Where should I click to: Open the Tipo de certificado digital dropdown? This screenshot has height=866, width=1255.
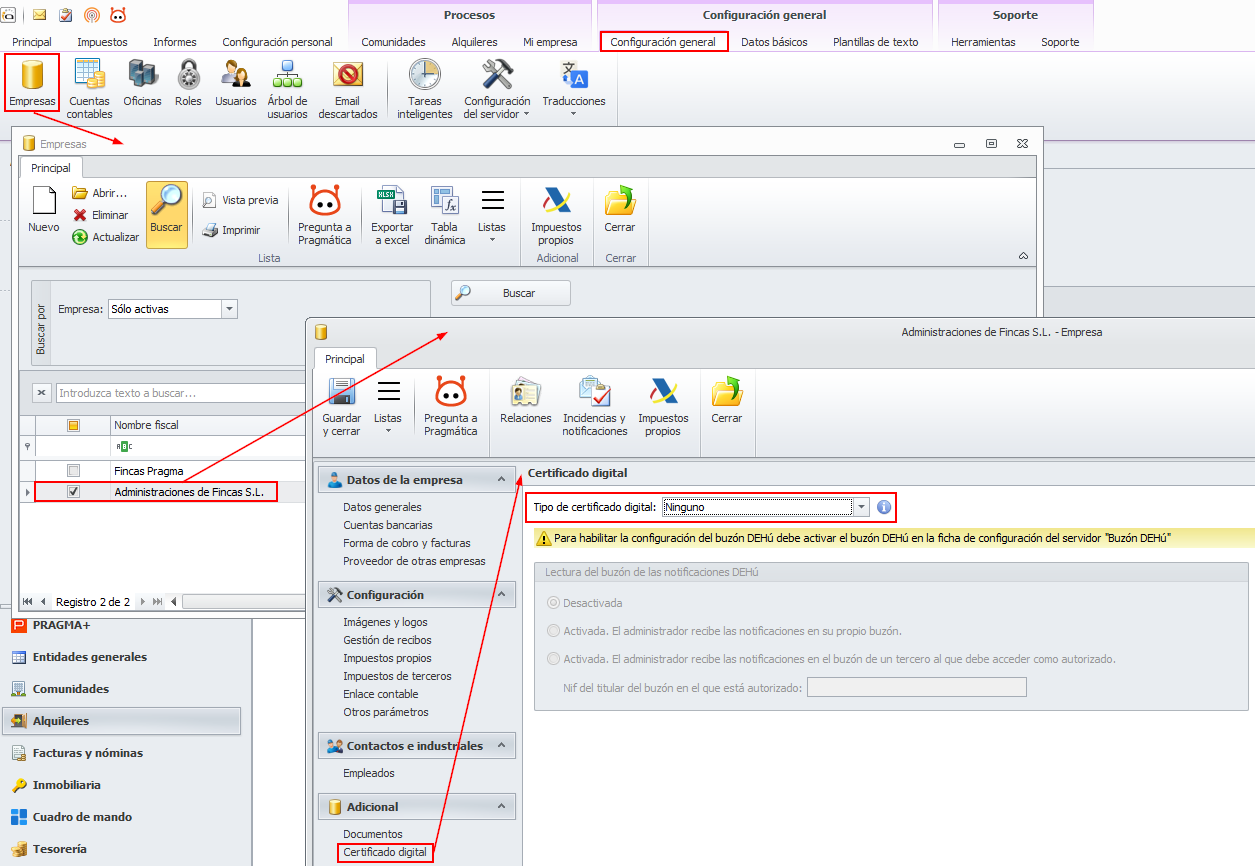pos(861,507)
